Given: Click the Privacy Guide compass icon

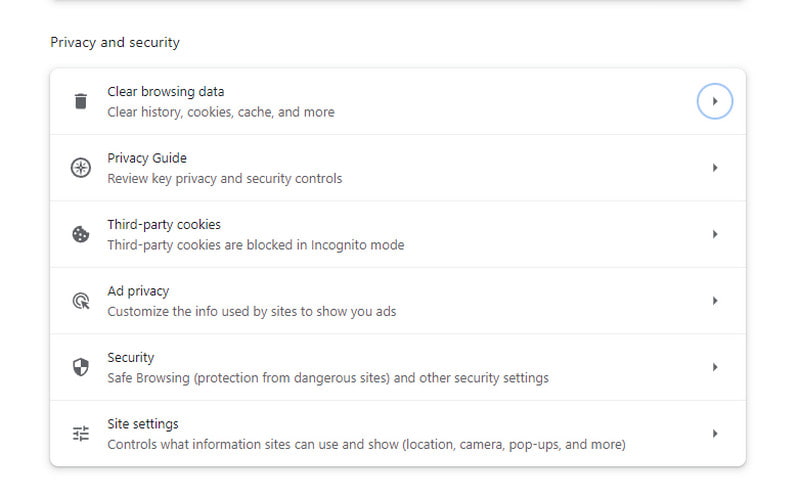Looking at the screenshot, I should (81, 168).
